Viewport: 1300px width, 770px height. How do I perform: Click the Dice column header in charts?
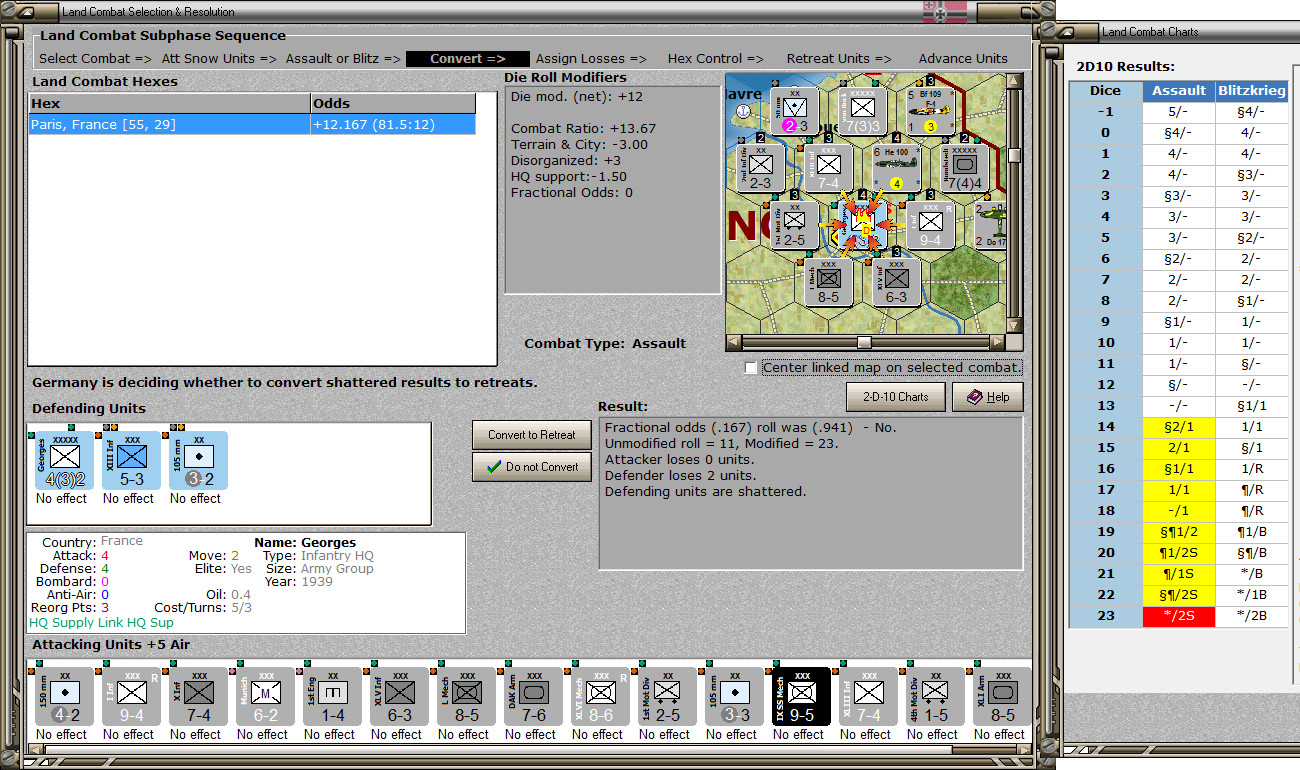click(x=1106, y=91)
